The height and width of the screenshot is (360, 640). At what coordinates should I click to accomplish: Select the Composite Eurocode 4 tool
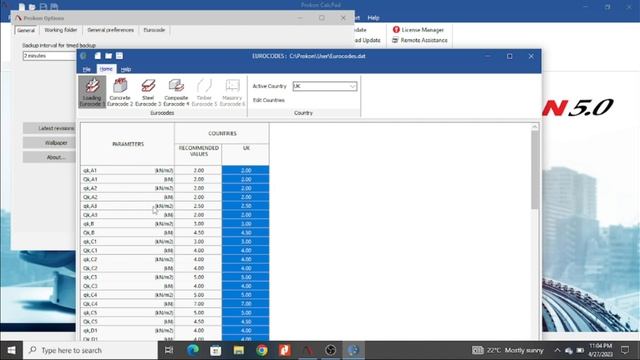point(176,92)
